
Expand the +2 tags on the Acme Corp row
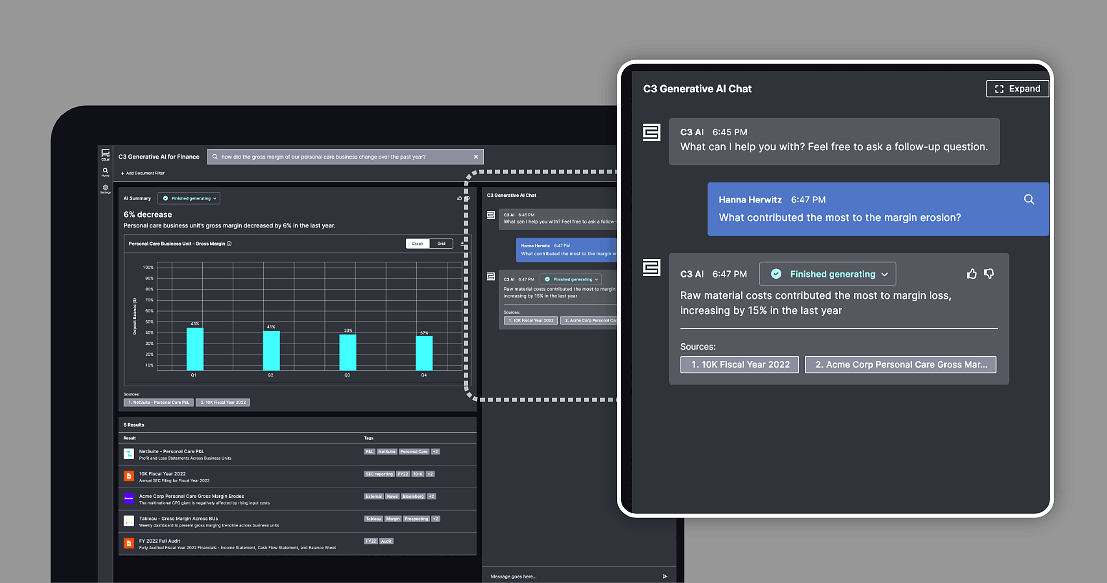[x=432, y=496]
